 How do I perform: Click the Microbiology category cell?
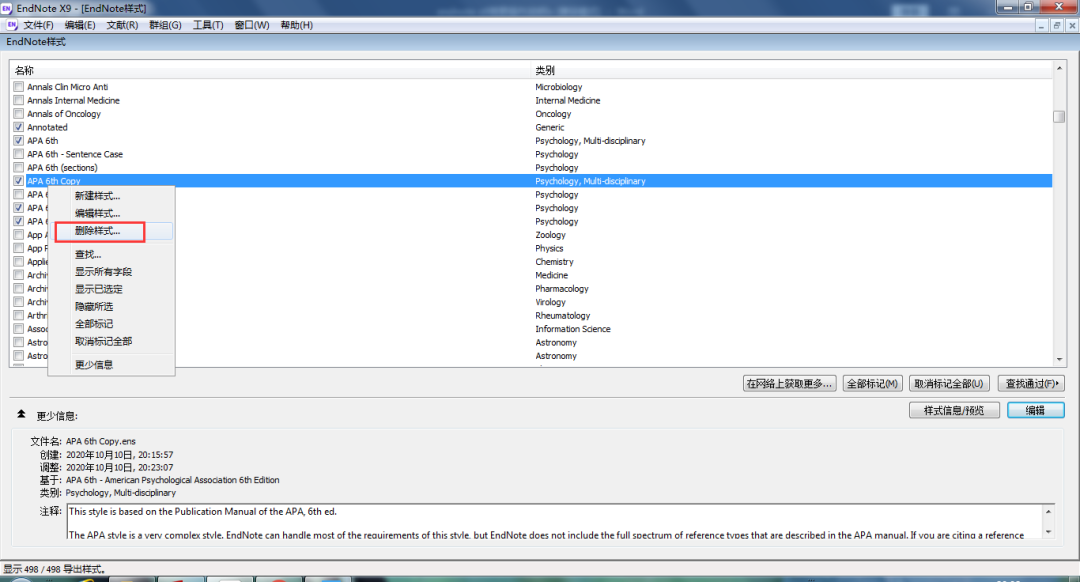(x=559, y=87)
